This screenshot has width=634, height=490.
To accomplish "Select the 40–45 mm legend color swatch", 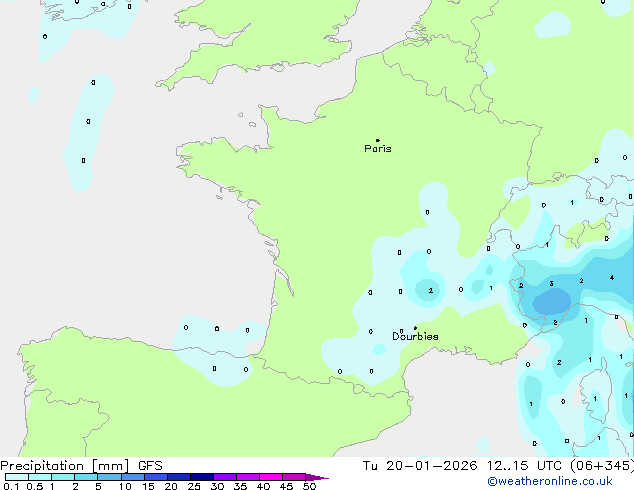I will (271, 477).
